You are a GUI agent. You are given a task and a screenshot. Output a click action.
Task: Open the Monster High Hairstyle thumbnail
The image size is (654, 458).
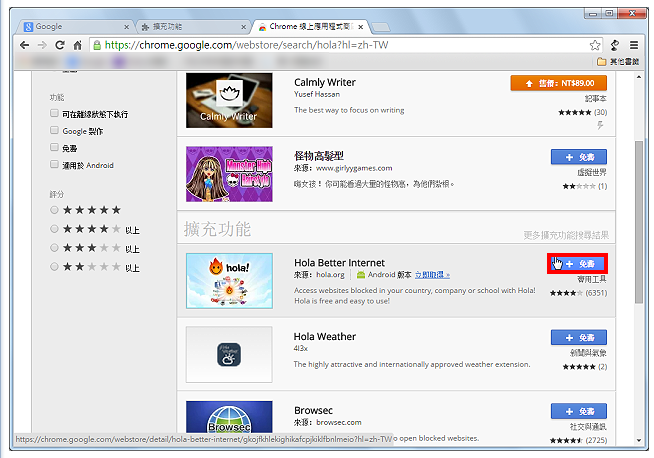click(x=229, y=174)
